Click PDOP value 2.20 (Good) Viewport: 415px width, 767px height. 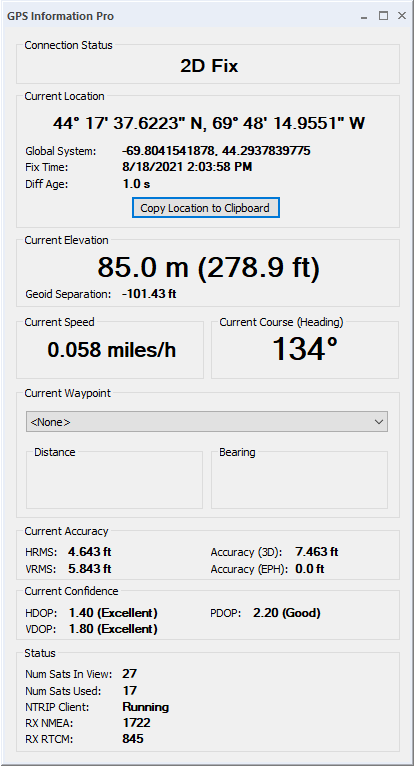[287, 613]
